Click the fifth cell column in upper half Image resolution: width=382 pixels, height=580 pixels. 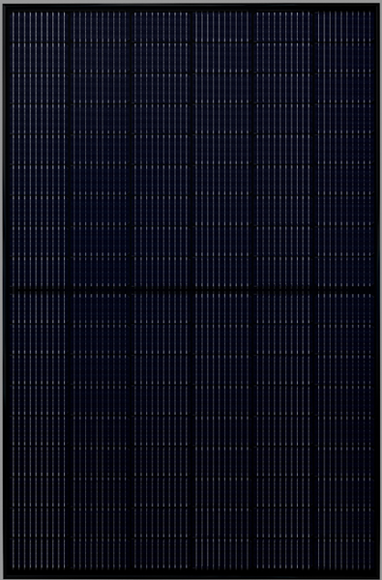pos(283,149)
